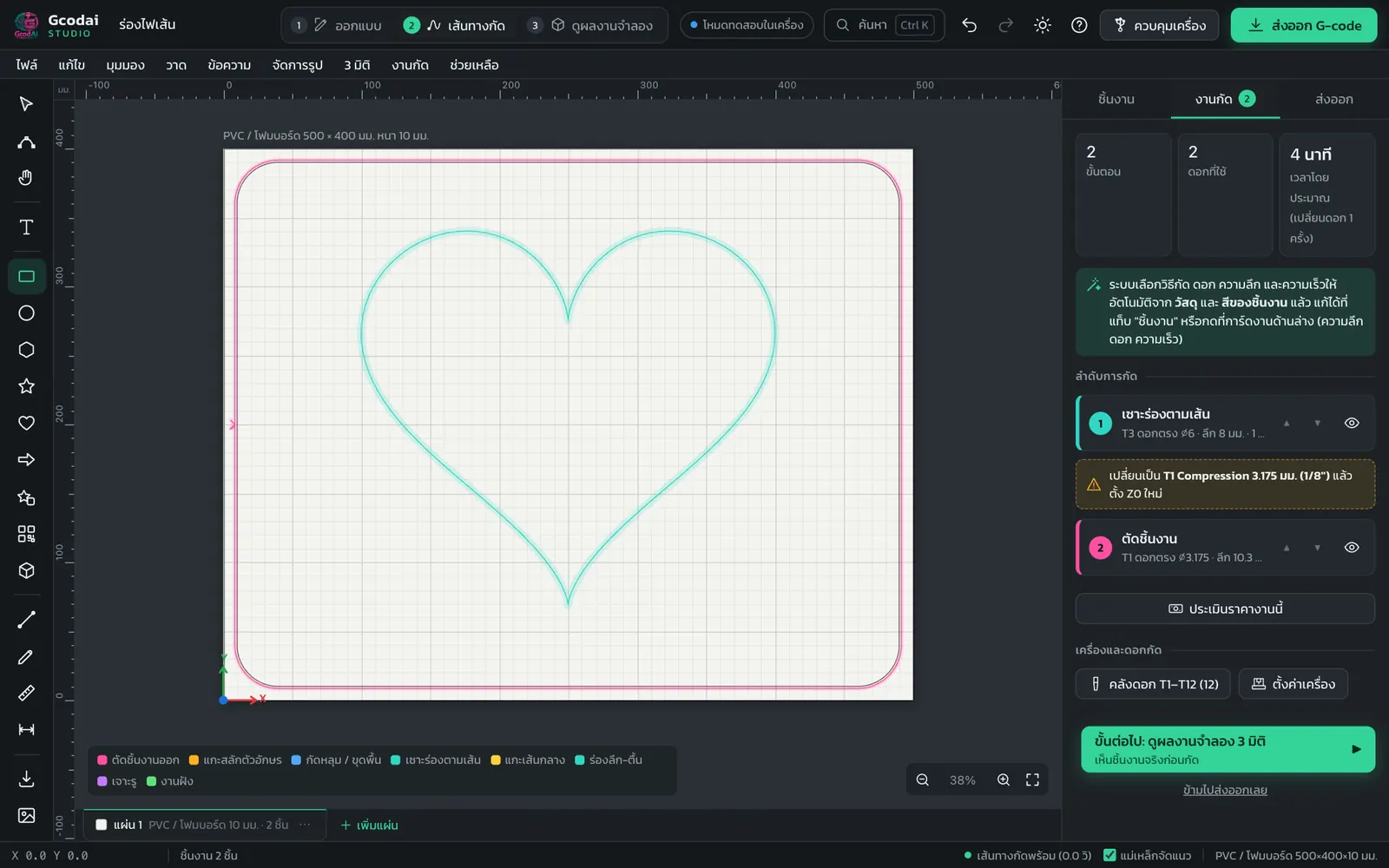The image size is (1389, 868).
Task: Select the Hexagon polygon tool
Action: (26, 350)
